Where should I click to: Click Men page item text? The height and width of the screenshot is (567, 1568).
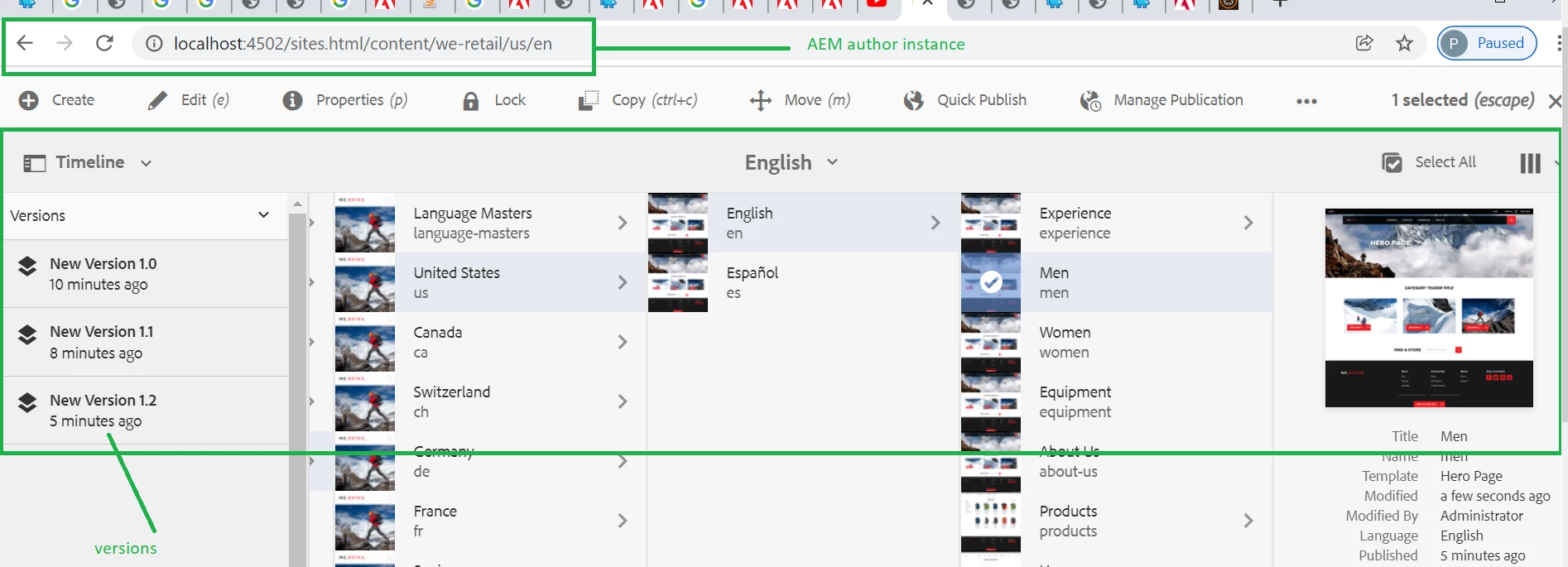(1054, 282)
